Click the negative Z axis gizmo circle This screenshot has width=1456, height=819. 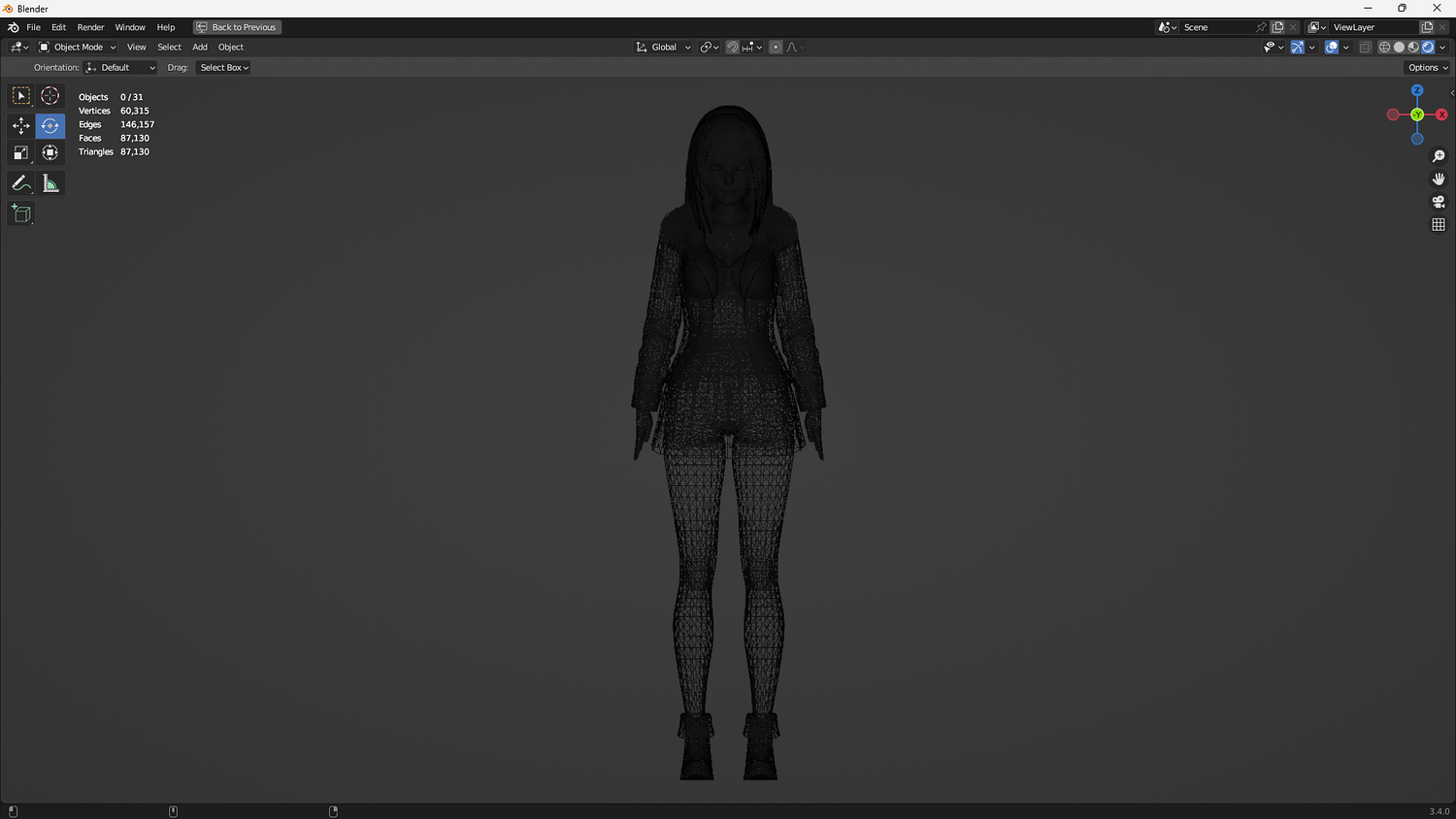coord(1417,139)
